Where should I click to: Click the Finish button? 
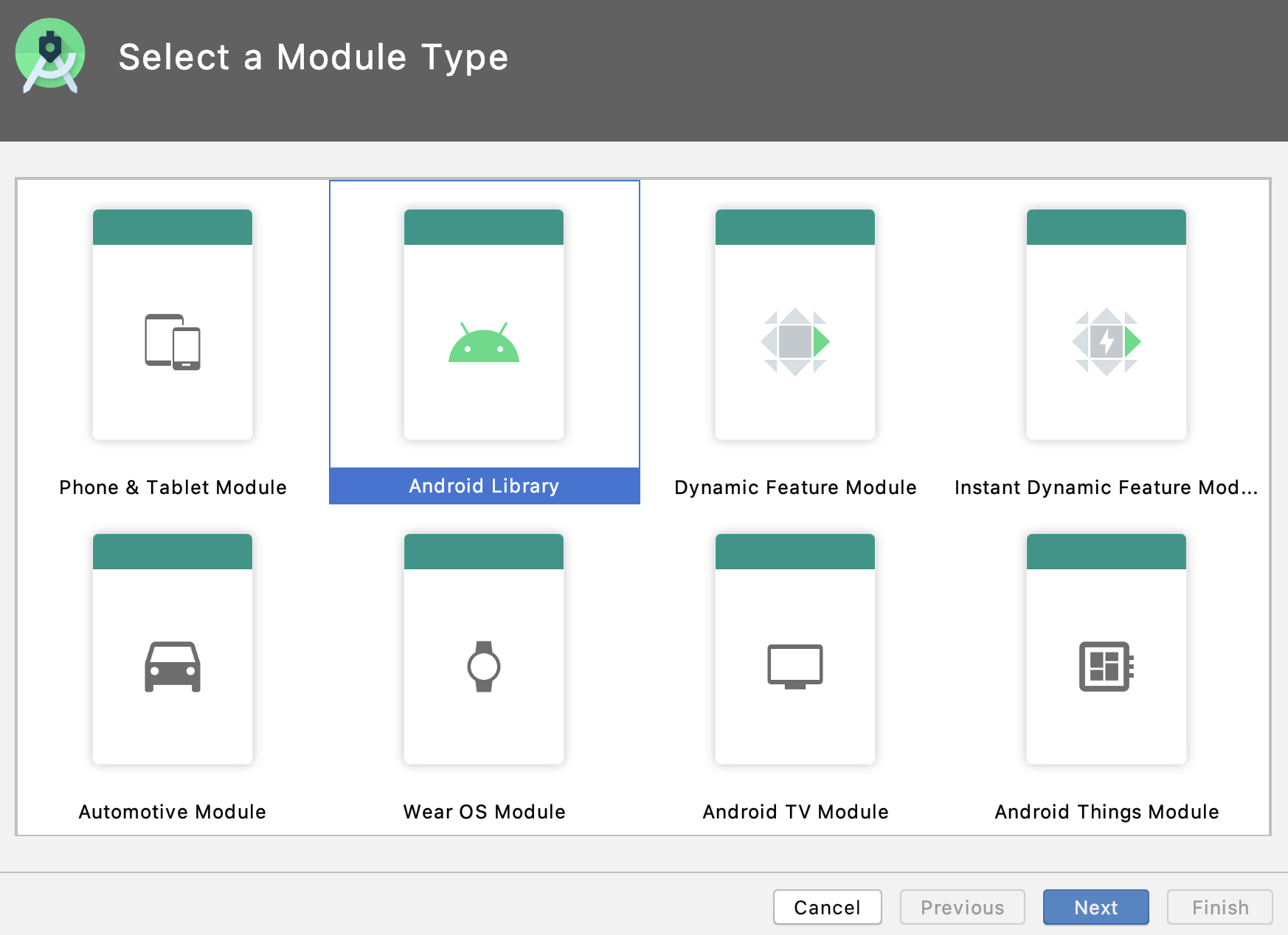1220,907
